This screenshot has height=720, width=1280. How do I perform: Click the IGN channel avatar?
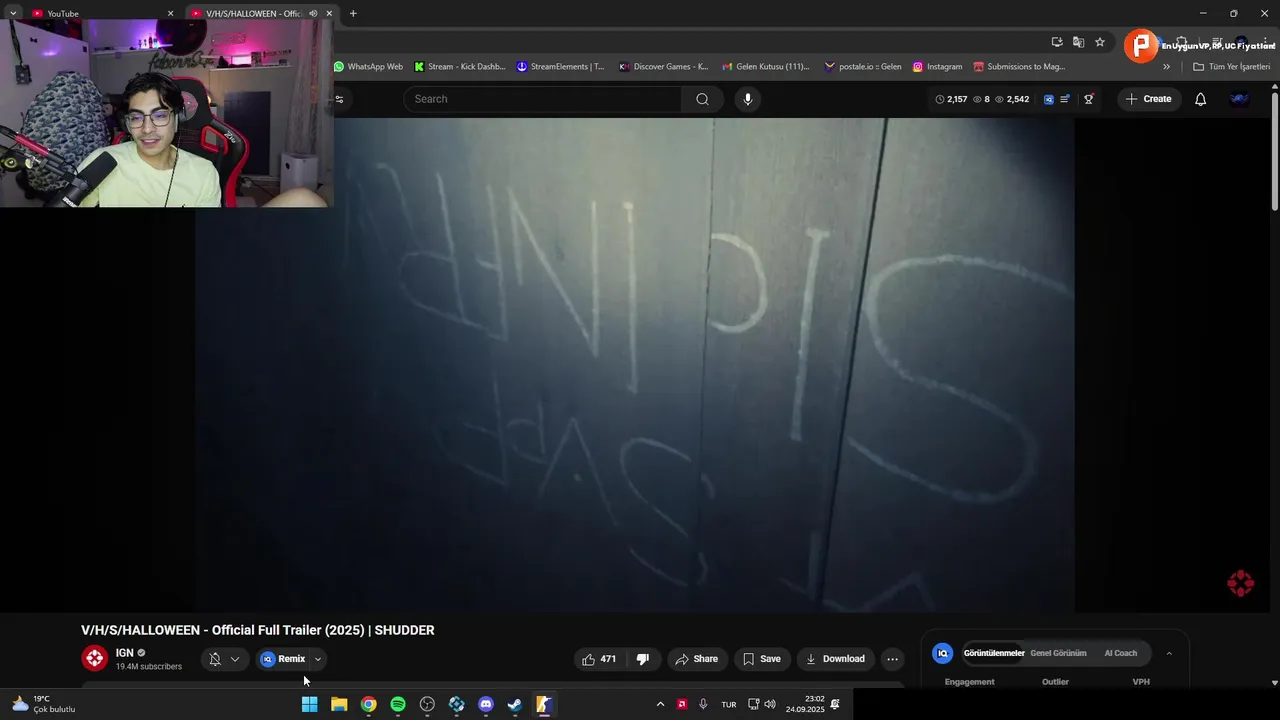(x=95, y=658)
